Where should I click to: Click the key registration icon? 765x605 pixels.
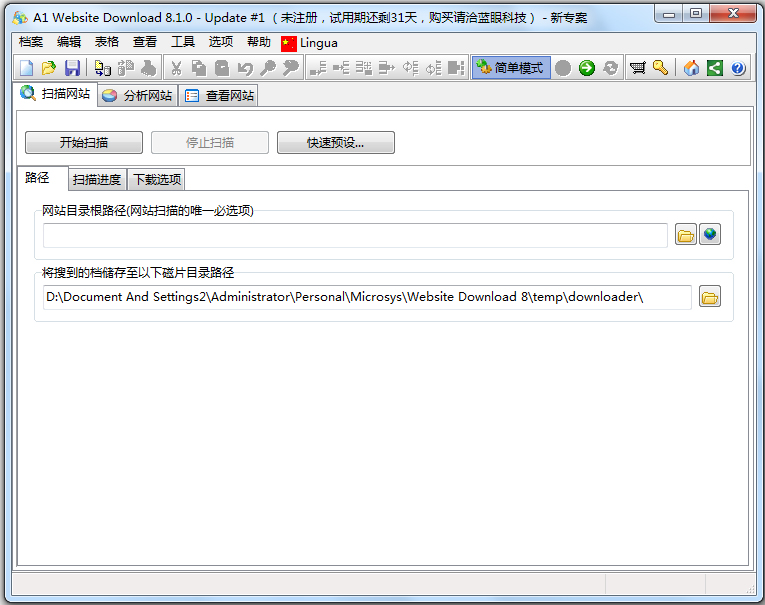pos(661,68)
